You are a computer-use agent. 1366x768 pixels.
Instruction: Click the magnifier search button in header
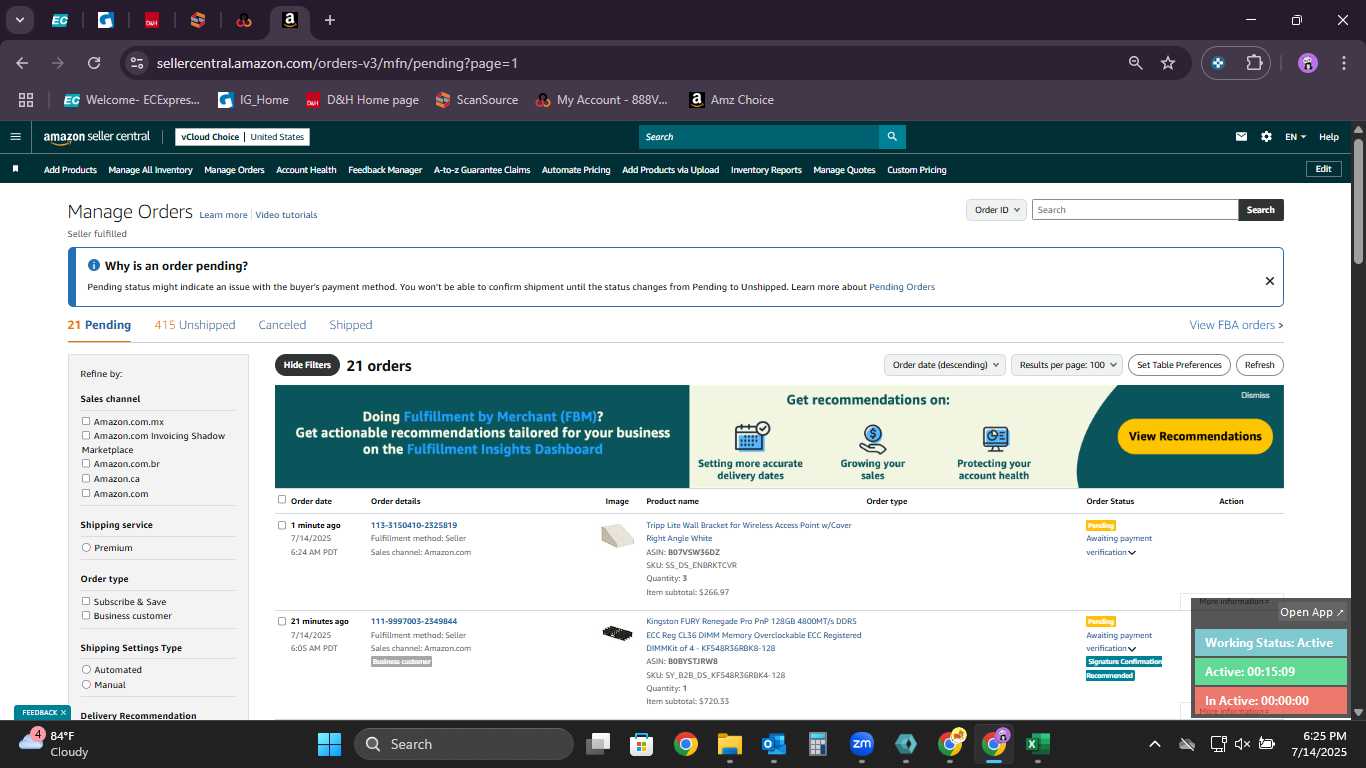(x=892, y=137)
